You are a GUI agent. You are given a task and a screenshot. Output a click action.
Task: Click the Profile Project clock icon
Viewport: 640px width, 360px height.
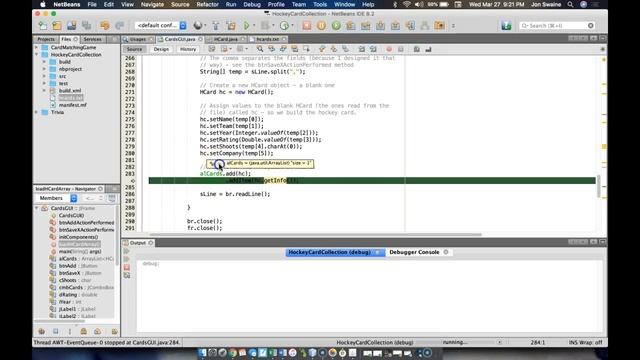[x=284, y=26]
